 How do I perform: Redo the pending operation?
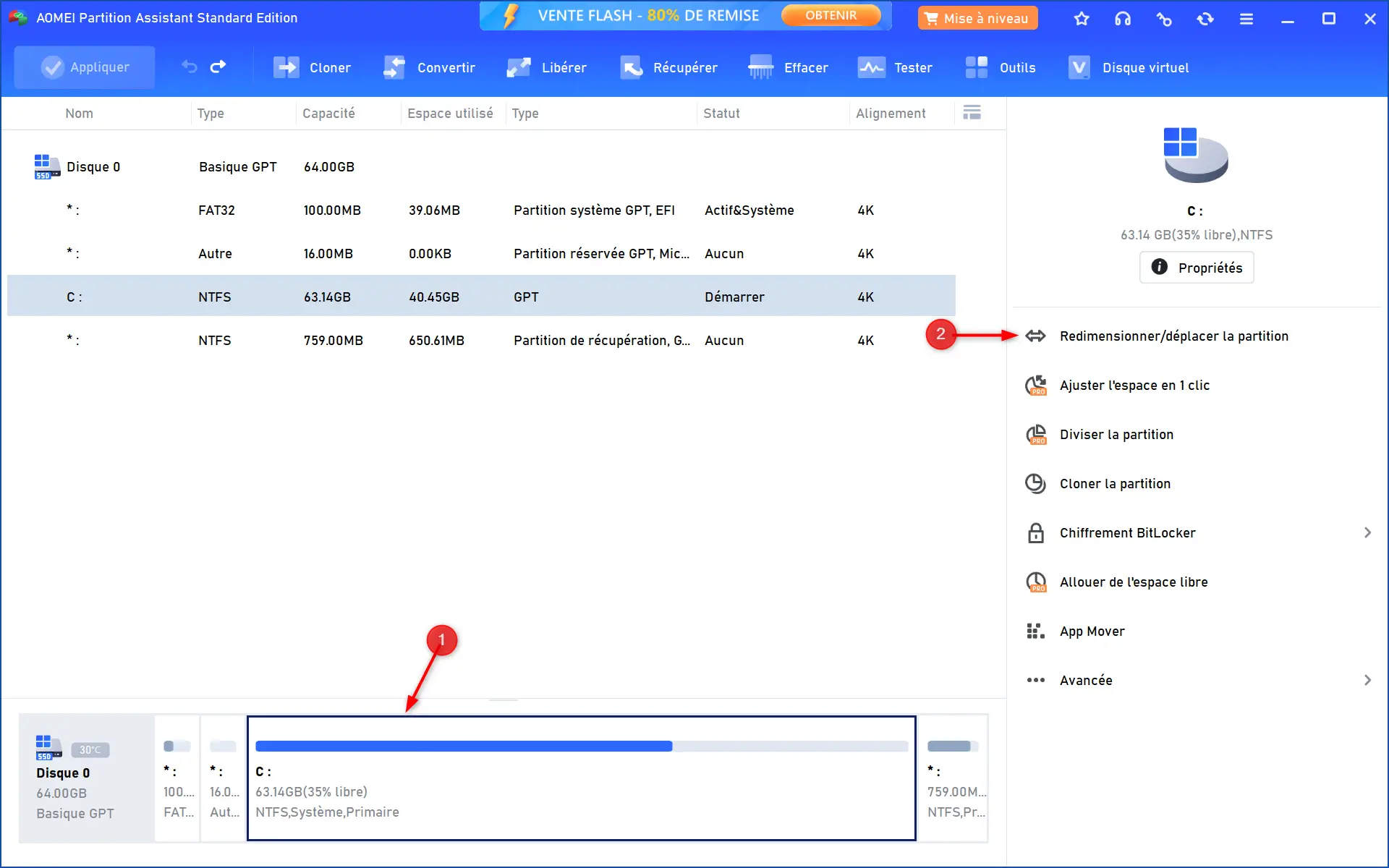point(218,67)
